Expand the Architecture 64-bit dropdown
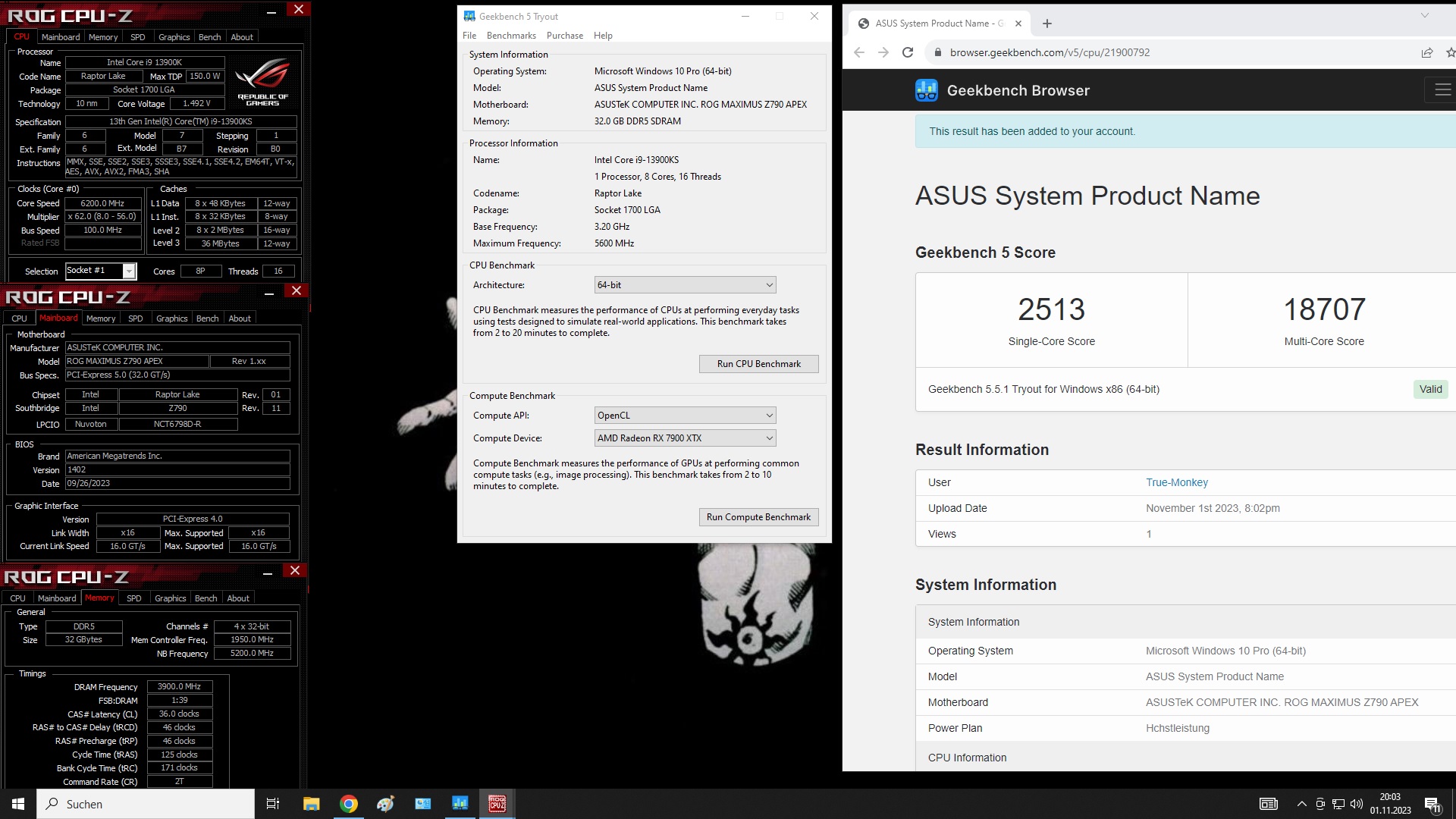The width and height of the screenshot is (1456, 819). [685, 285]
